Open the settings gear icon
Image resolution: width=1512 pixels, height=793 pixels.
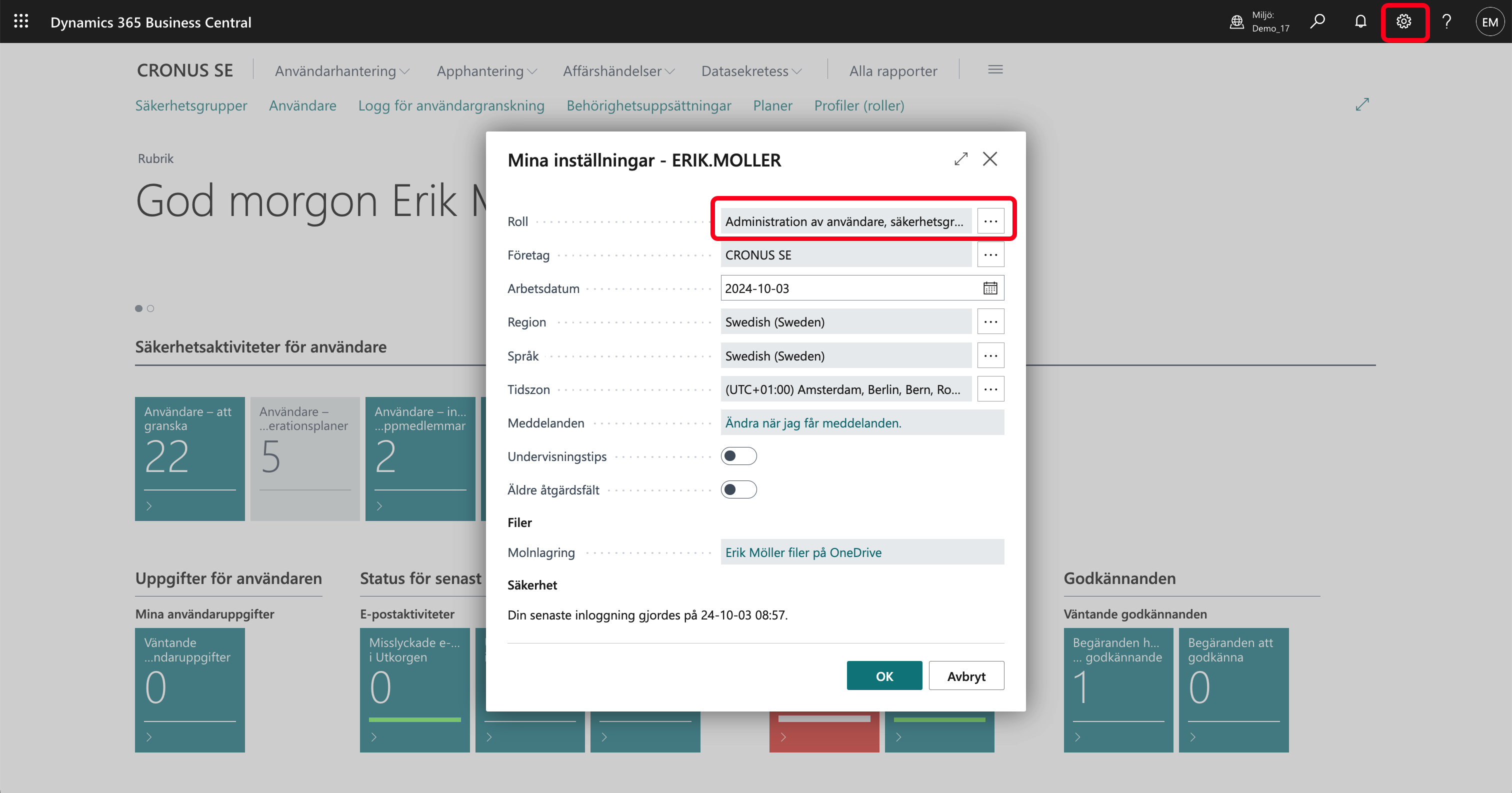pyautogui.click(x=1403, y=21)
